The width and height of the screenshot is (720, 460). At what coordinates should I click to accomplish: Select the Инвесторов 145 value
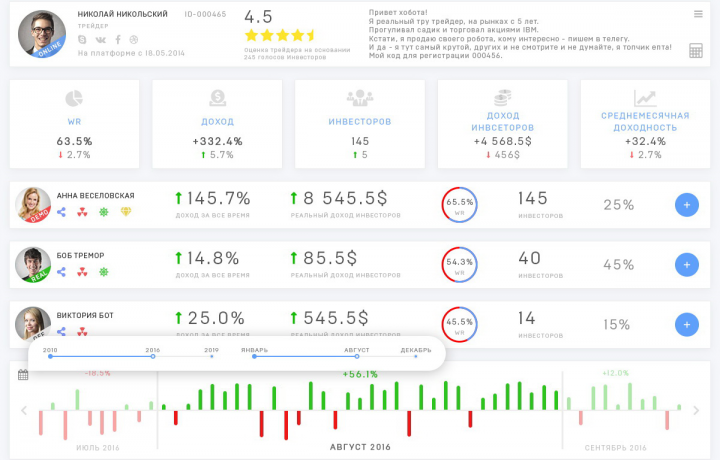coord(360,141)
